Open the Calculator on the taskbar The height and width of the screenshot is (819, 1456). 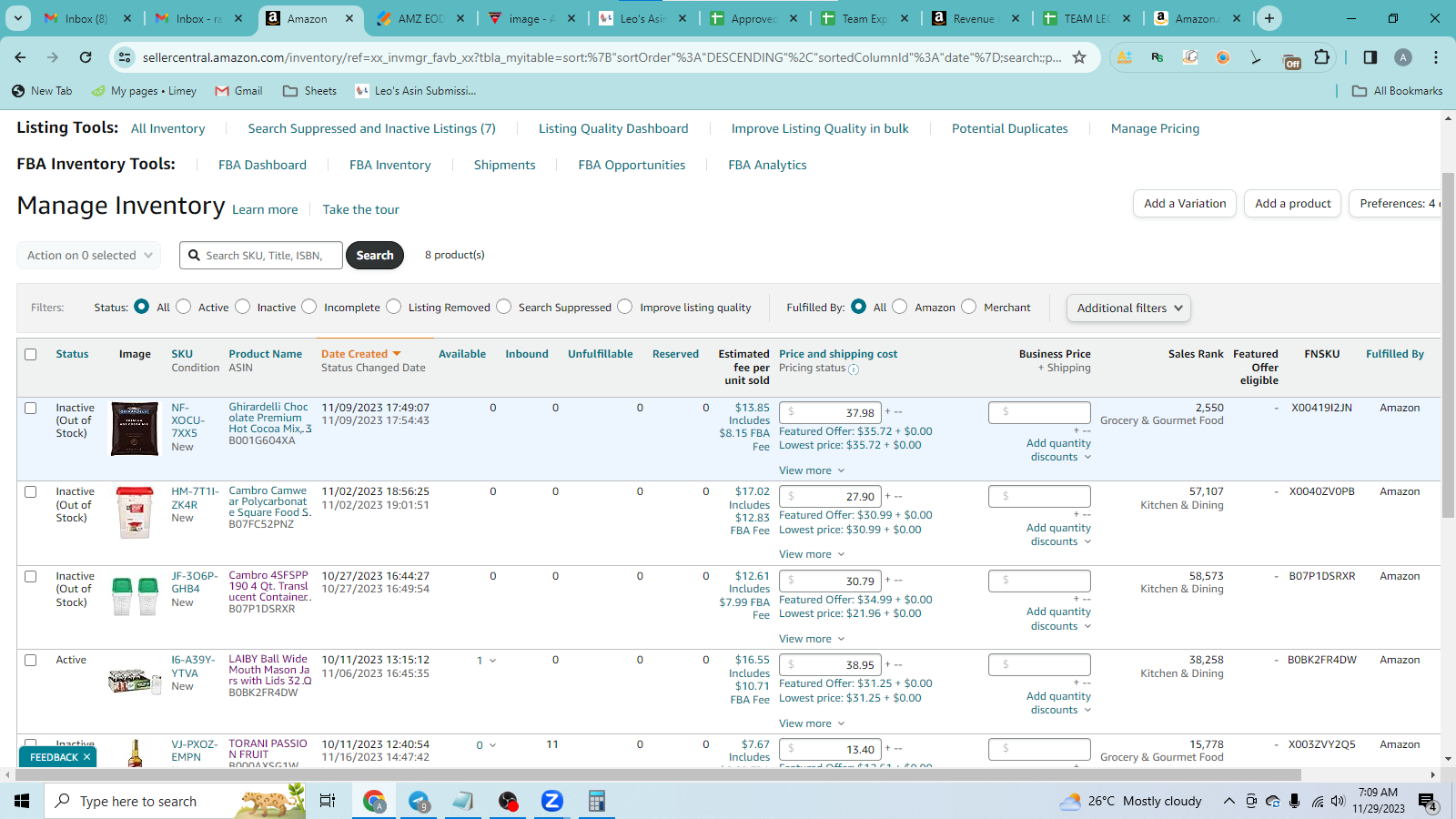pos(596,801)
